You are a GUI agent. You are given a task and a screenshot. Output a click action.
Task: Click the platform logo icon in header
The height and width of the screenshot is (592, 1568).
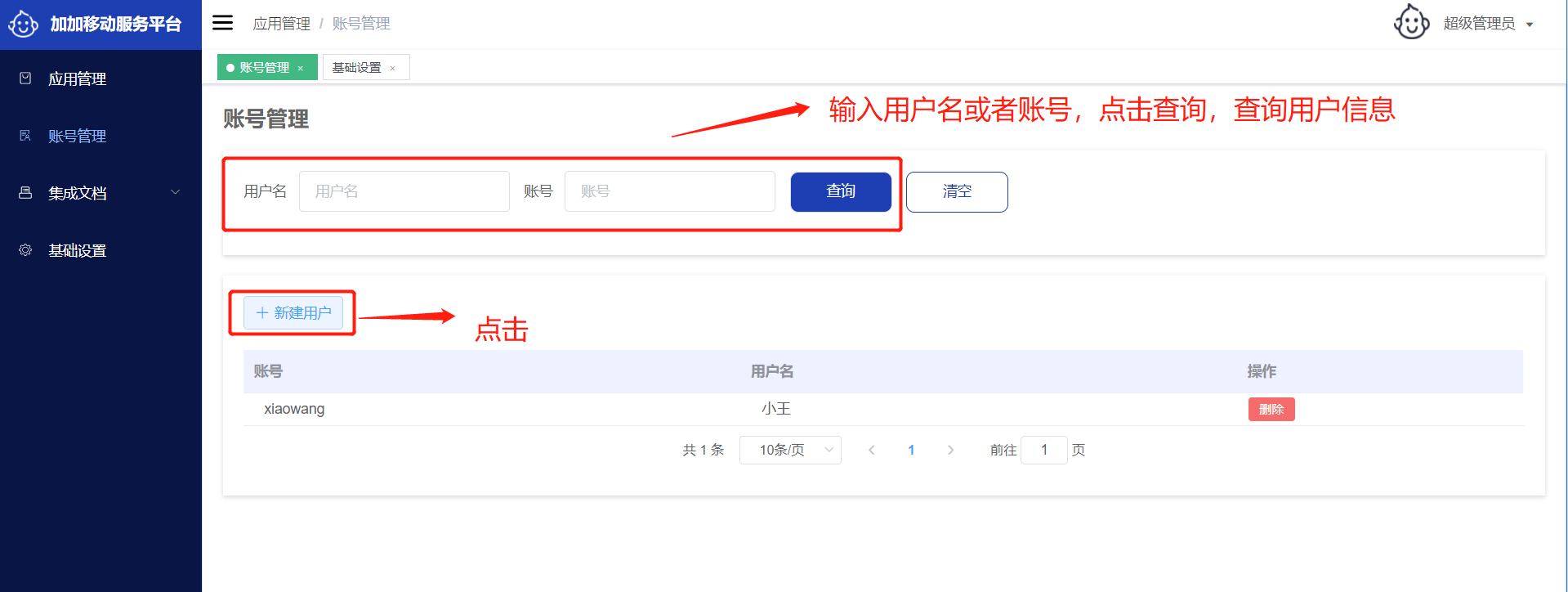23,24
